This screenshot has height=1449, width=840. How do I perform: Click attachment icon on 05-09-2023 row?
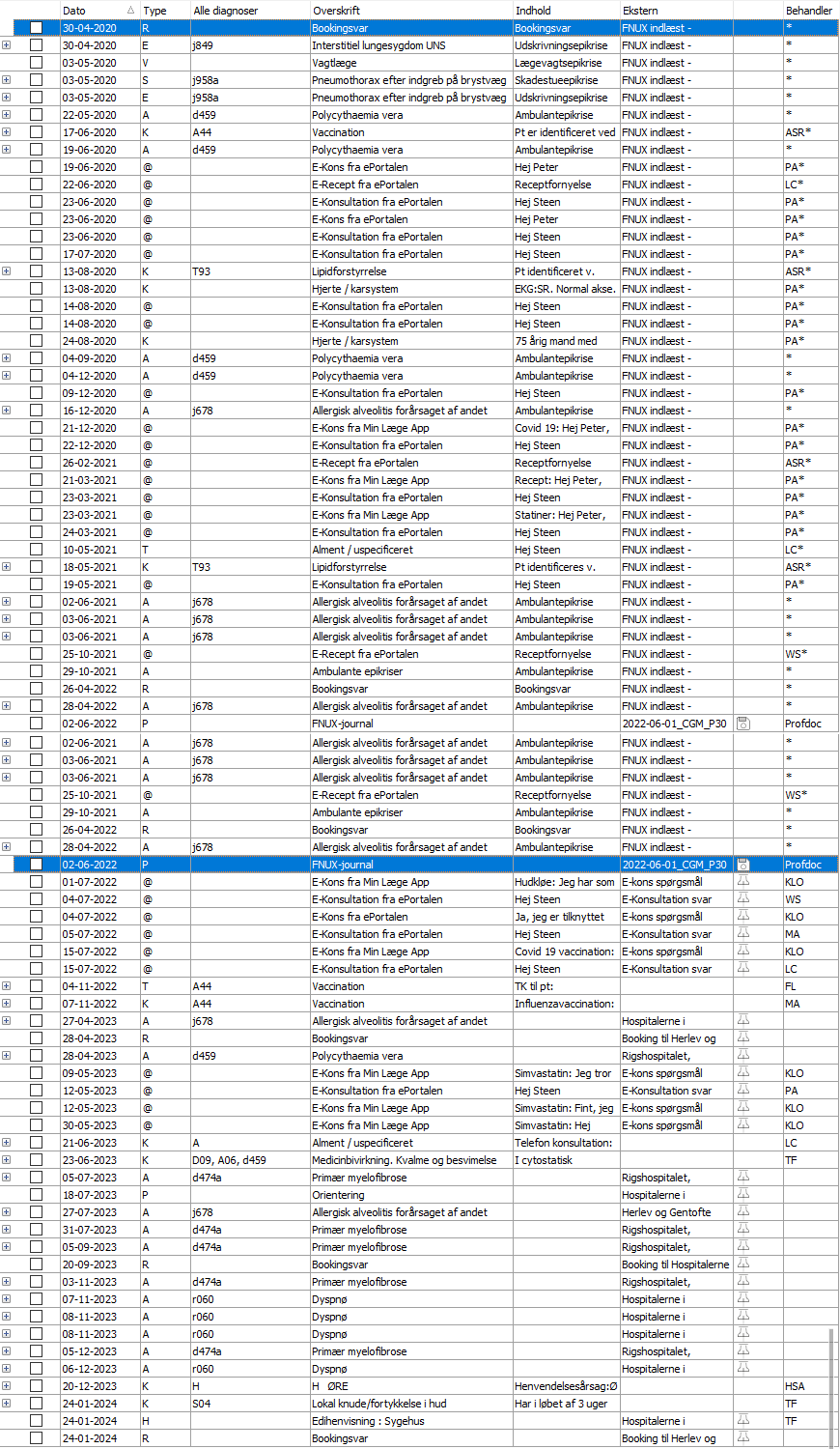click(x=743, y=1247)
